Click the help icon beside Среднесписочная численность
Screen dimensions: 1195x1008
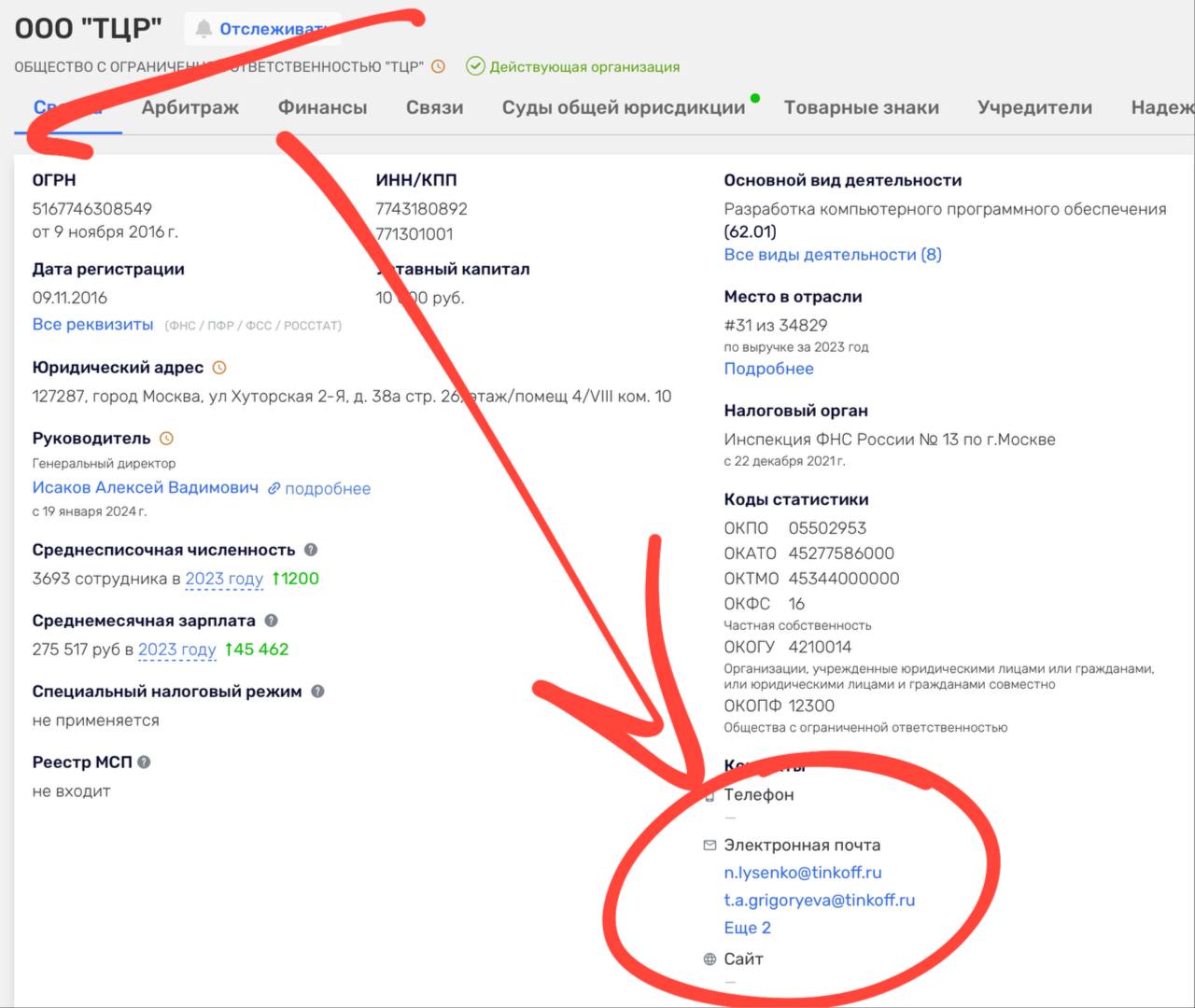pyautogui.click(x=311, y=550)
